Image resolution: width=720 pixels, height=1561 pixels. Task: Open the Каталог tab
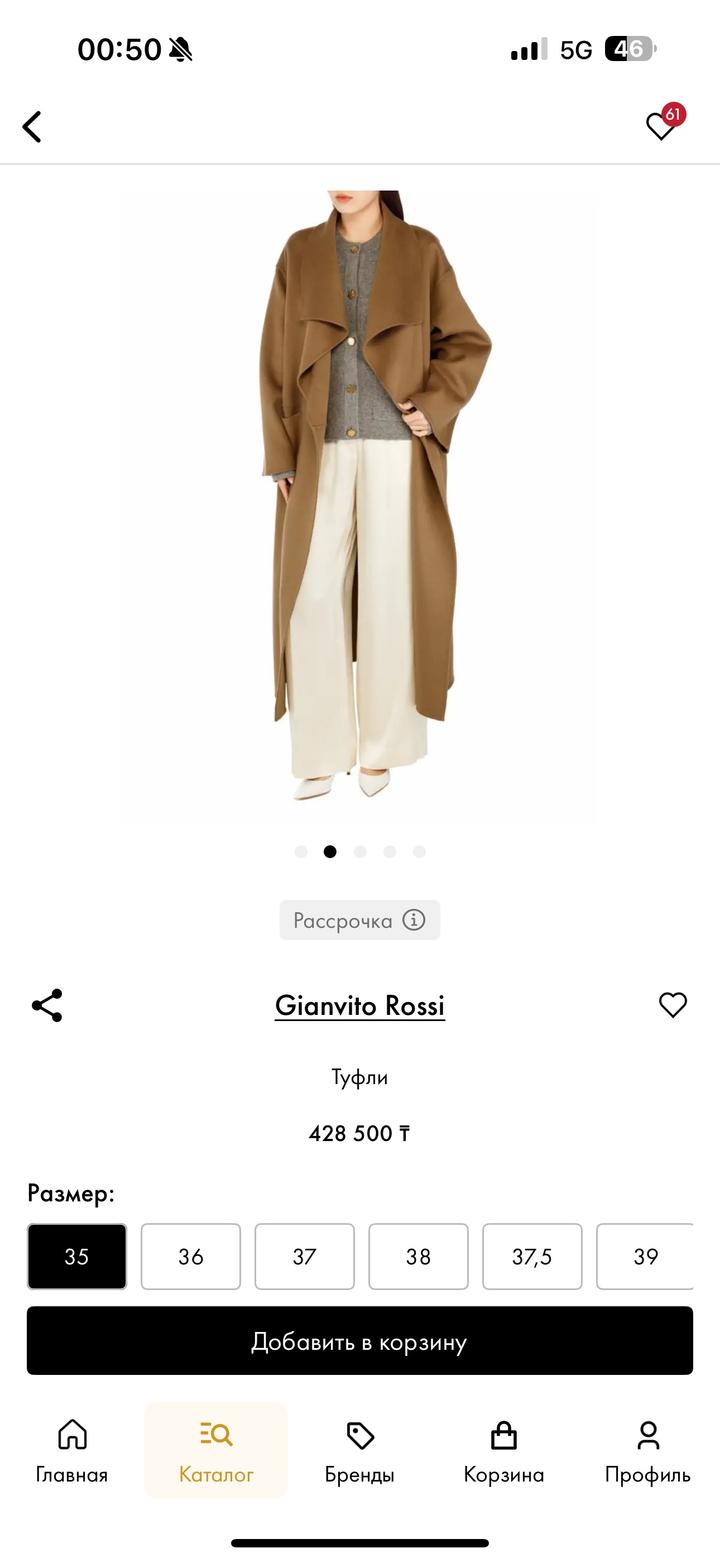click(216, 1451)
